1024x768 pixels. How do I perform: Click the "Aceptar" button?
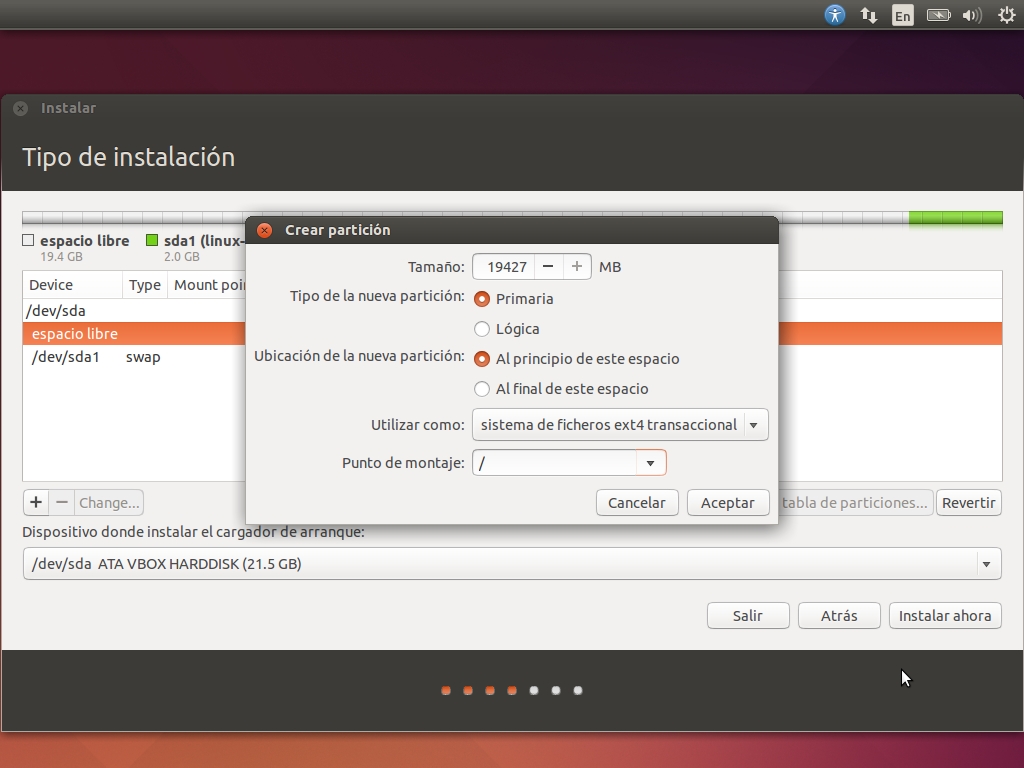click(728, 502)
